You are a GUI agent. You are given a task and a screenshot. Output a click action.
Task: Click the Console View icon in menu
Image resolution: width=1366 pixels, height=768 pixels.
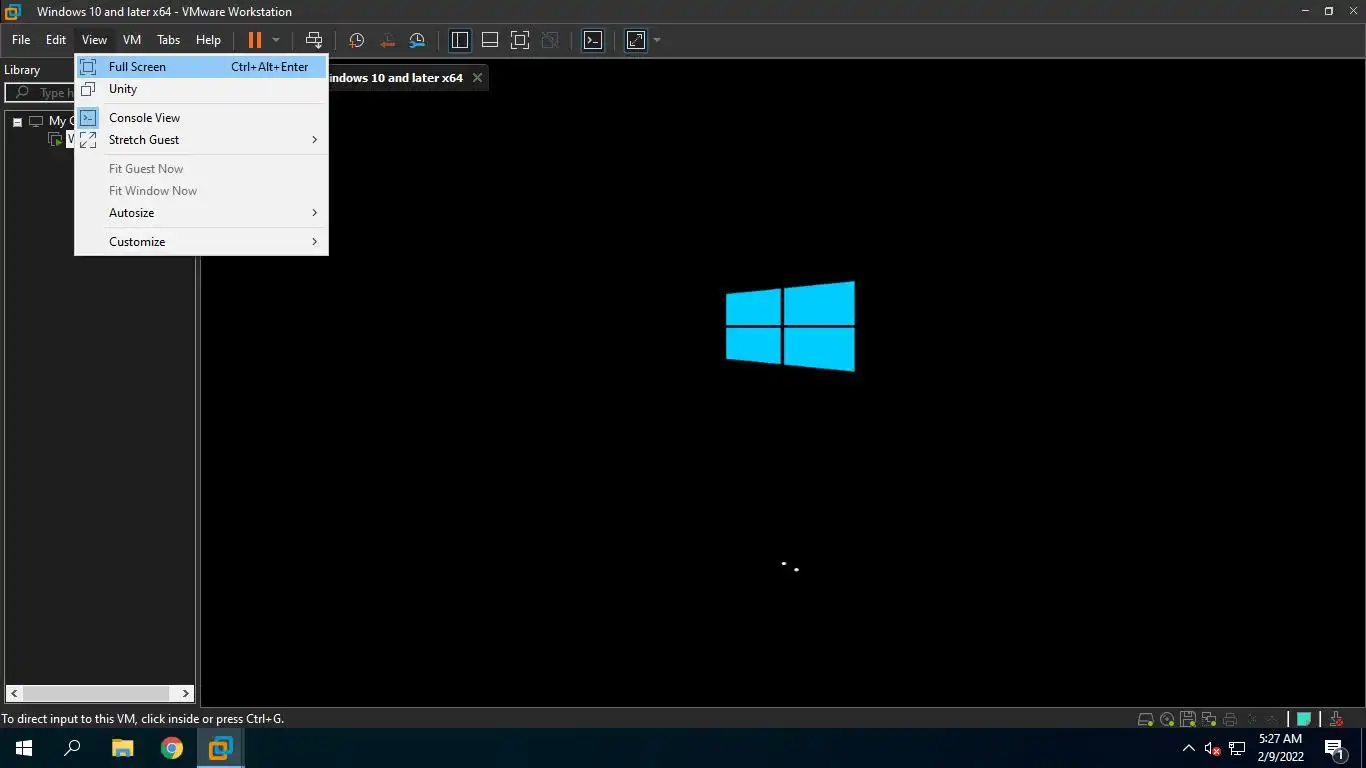(x=88, y=118)
